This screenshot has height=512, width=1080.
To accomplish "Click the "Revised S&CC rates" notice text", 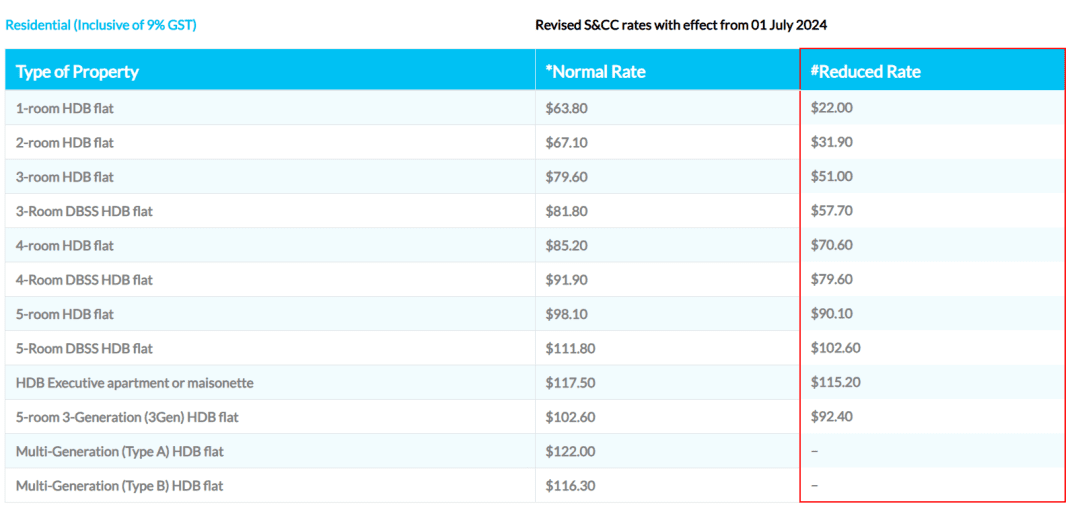I will (x=681, y=25).
